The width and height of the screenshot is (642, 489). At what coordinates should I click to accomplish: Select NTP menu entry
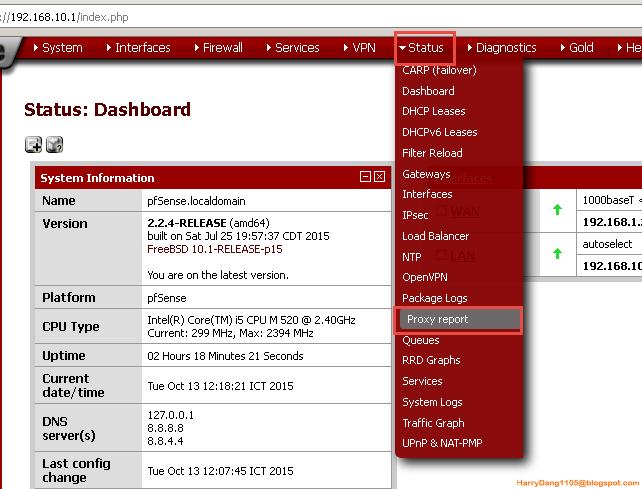[411, 257]
